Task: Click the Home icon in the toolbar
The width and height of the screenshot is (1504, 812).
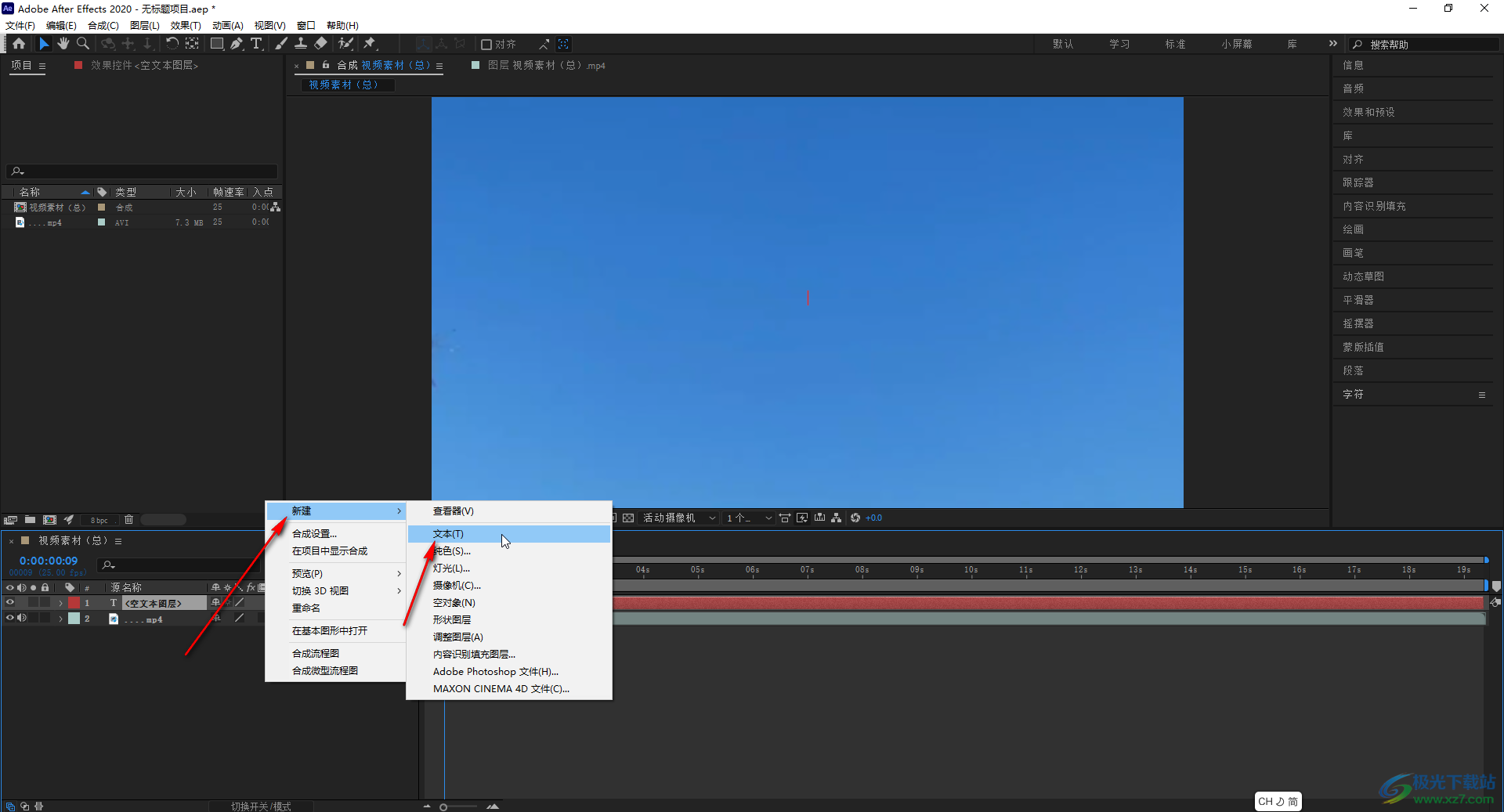Action: click(19, 44)
